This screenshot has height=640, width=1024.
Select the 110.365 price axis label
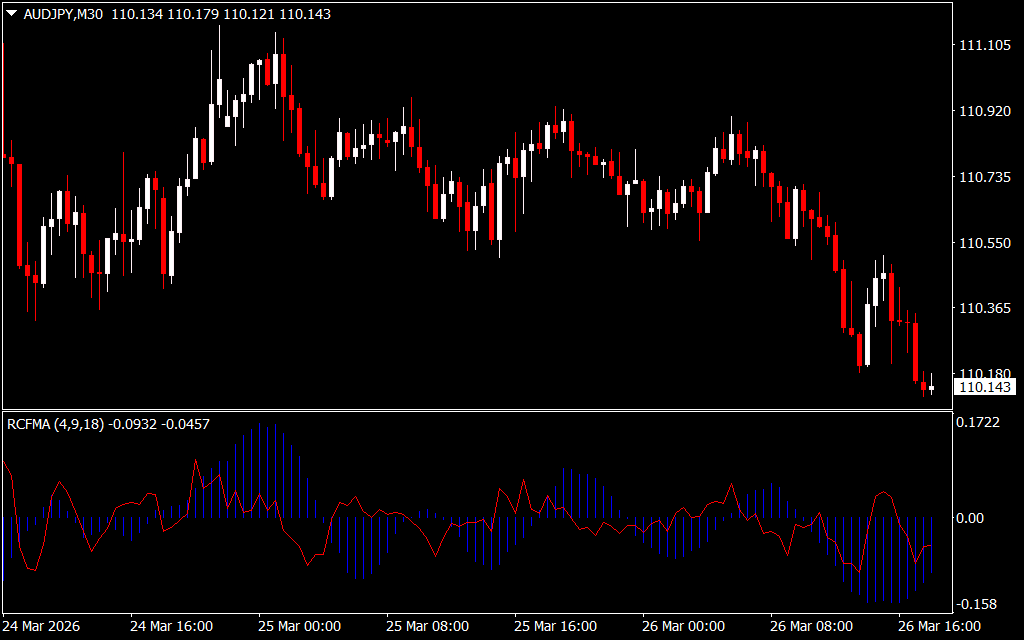[x=984, y=309]
